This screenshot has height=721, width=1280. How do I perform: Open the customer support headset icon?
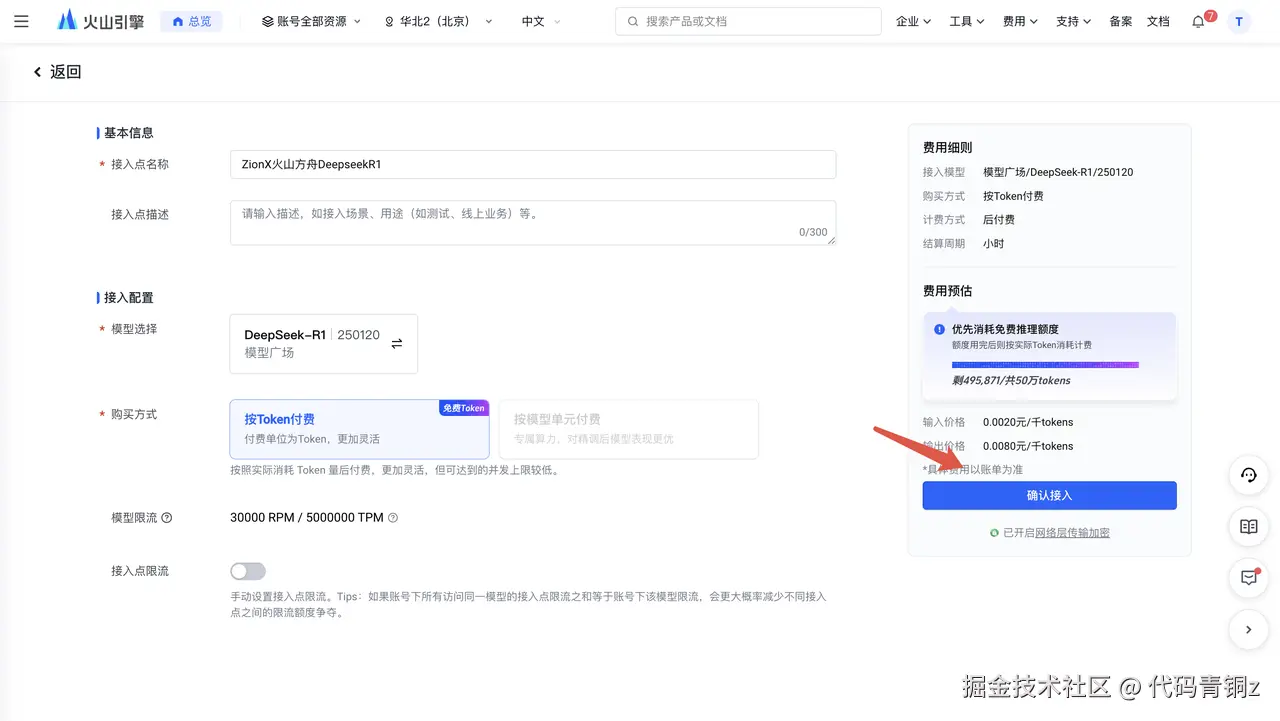1248,475
